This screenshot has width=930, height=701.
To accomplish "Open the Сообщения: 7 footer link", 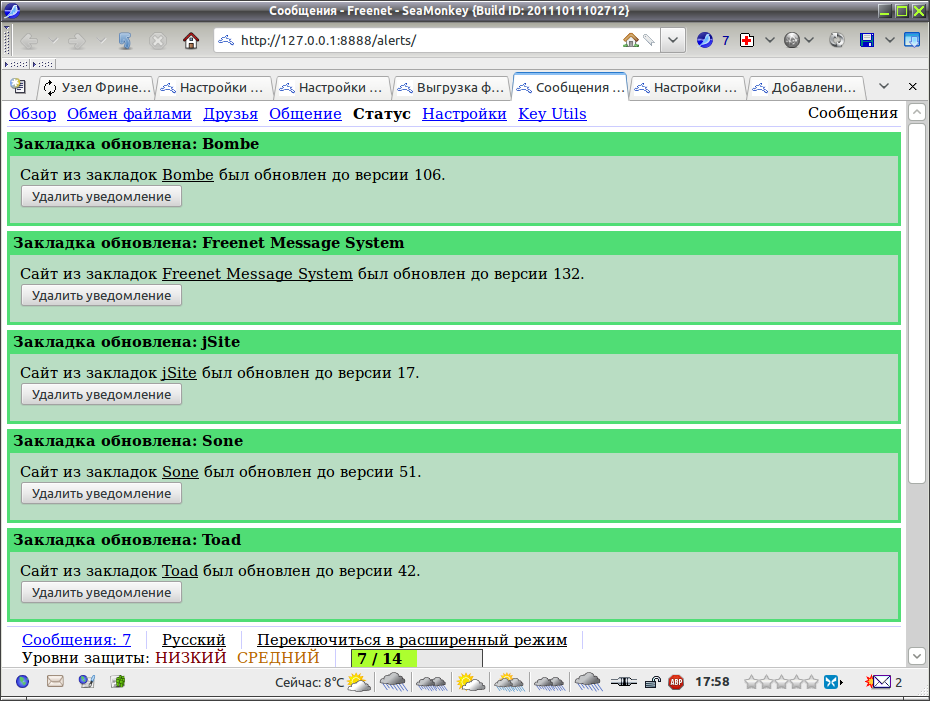I will (77, 639).
